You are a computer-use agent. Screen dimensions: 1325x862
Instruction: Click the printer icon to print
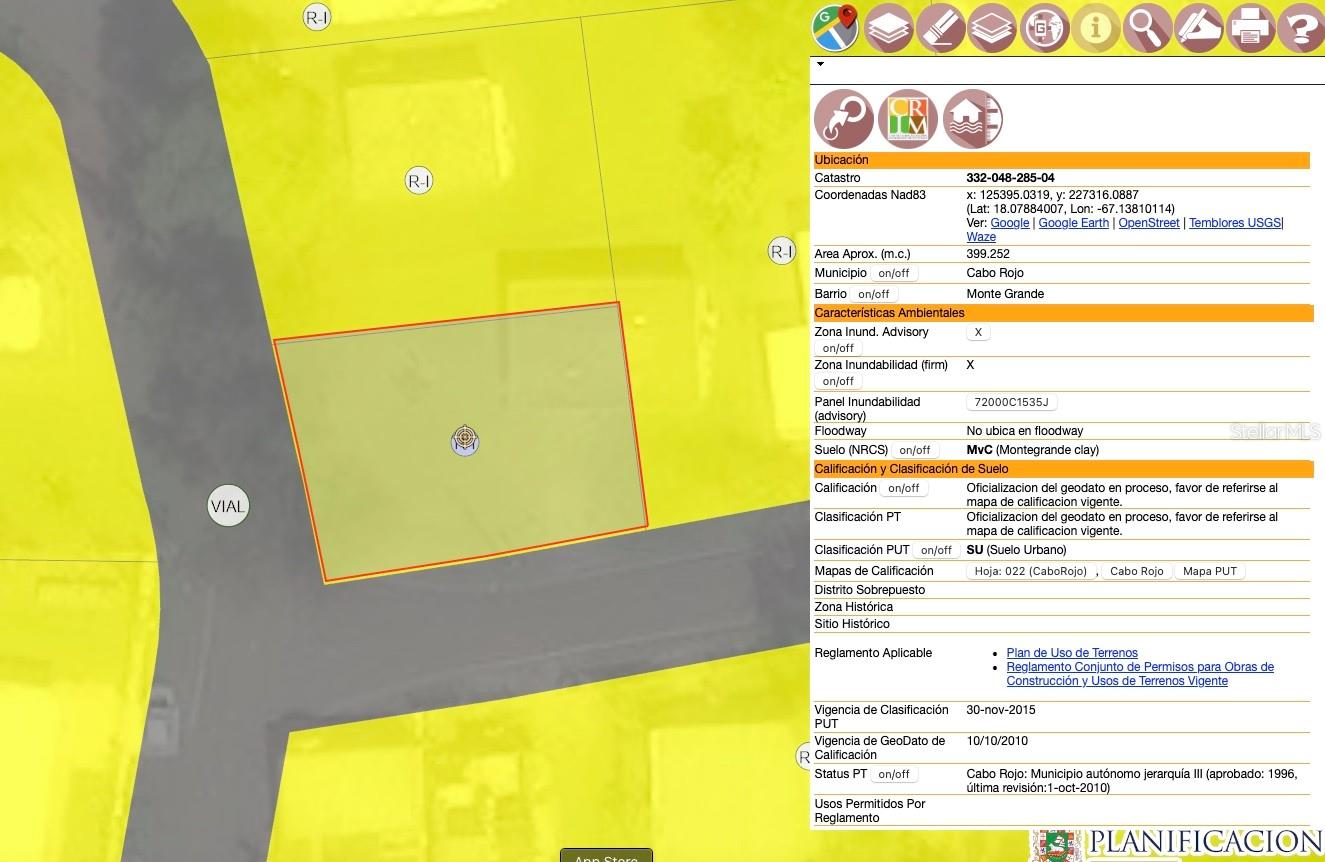pos(1250,28)
